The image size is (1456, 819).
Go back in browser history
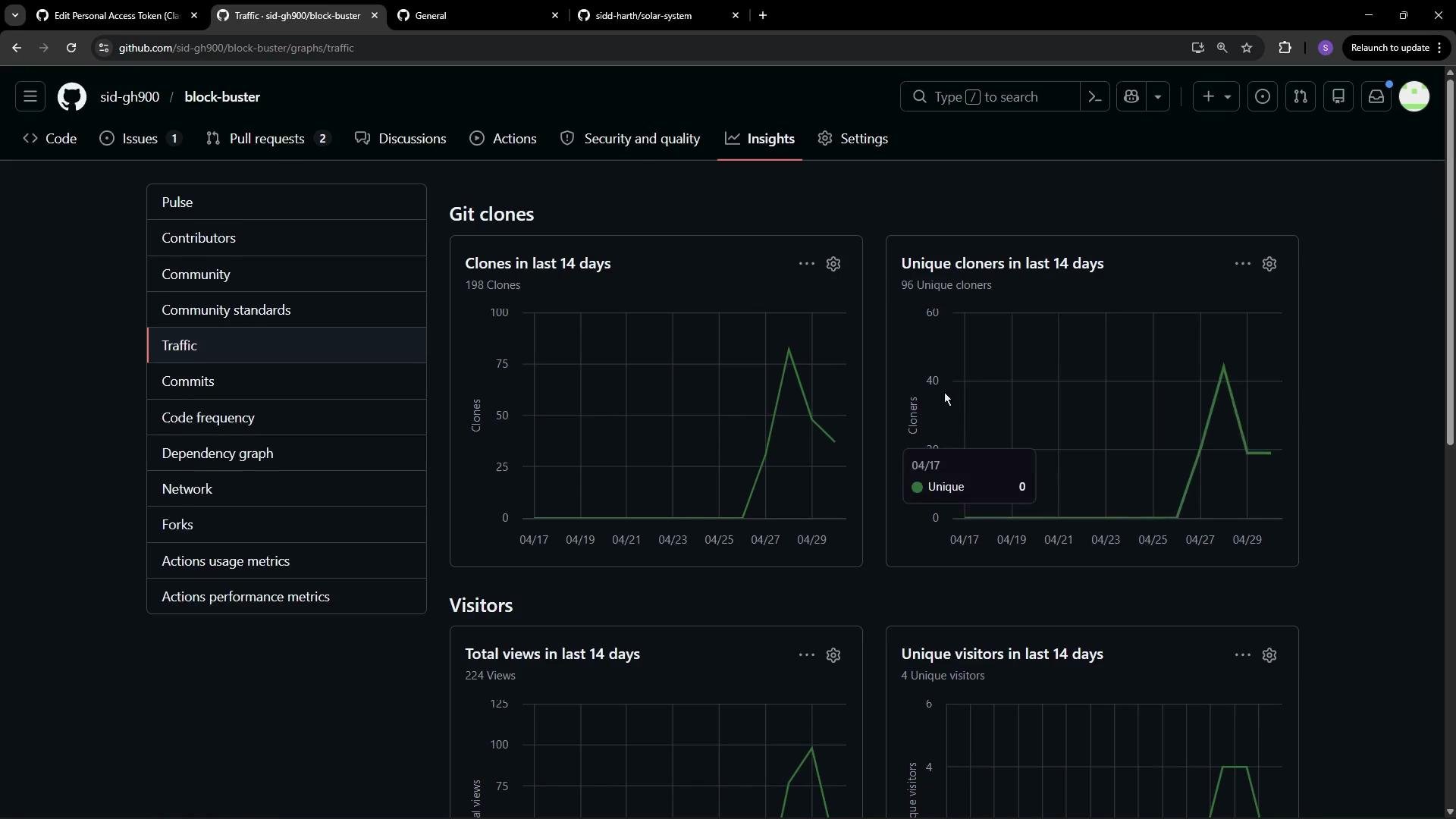pos(17,48)
